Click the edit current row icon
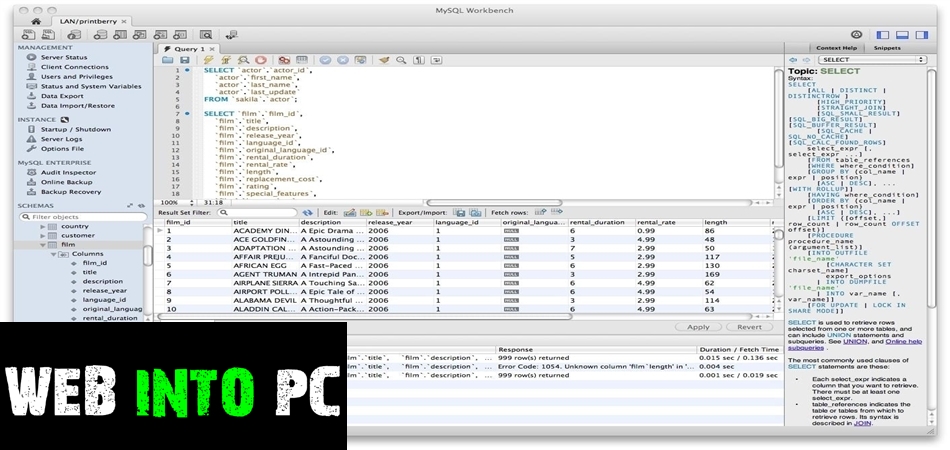The image size is (950, 450). tap(350, 213)
